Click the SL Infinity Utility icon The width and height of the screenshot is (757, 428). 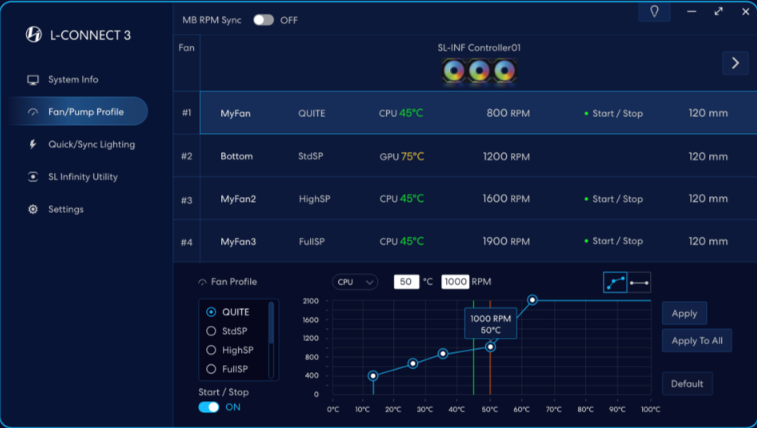tap(33, 177)
